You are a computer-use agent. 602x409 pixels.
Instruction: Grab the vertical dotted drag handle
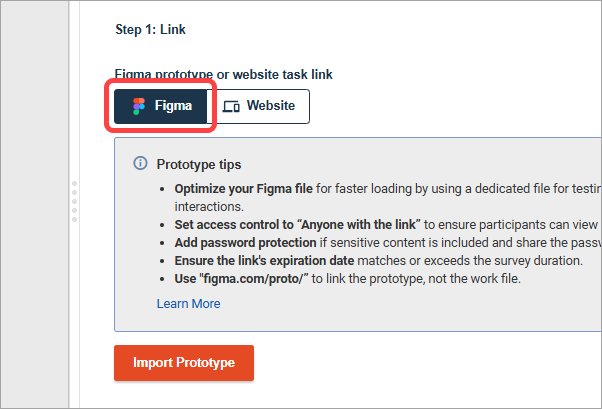tap(74, 201)
